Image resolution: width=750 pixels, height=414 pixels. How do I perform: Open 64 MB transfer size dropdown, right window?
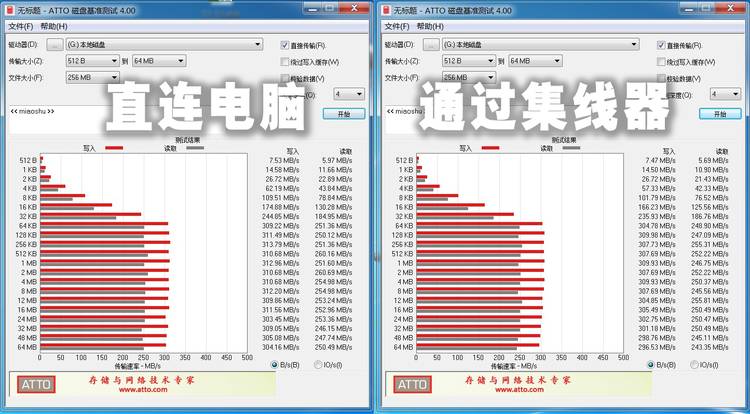tap(535, 61)
